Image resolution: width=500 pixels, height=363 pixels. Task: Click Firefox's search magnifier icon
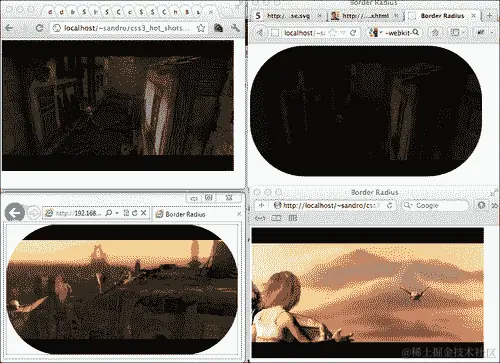coord(415,32)
